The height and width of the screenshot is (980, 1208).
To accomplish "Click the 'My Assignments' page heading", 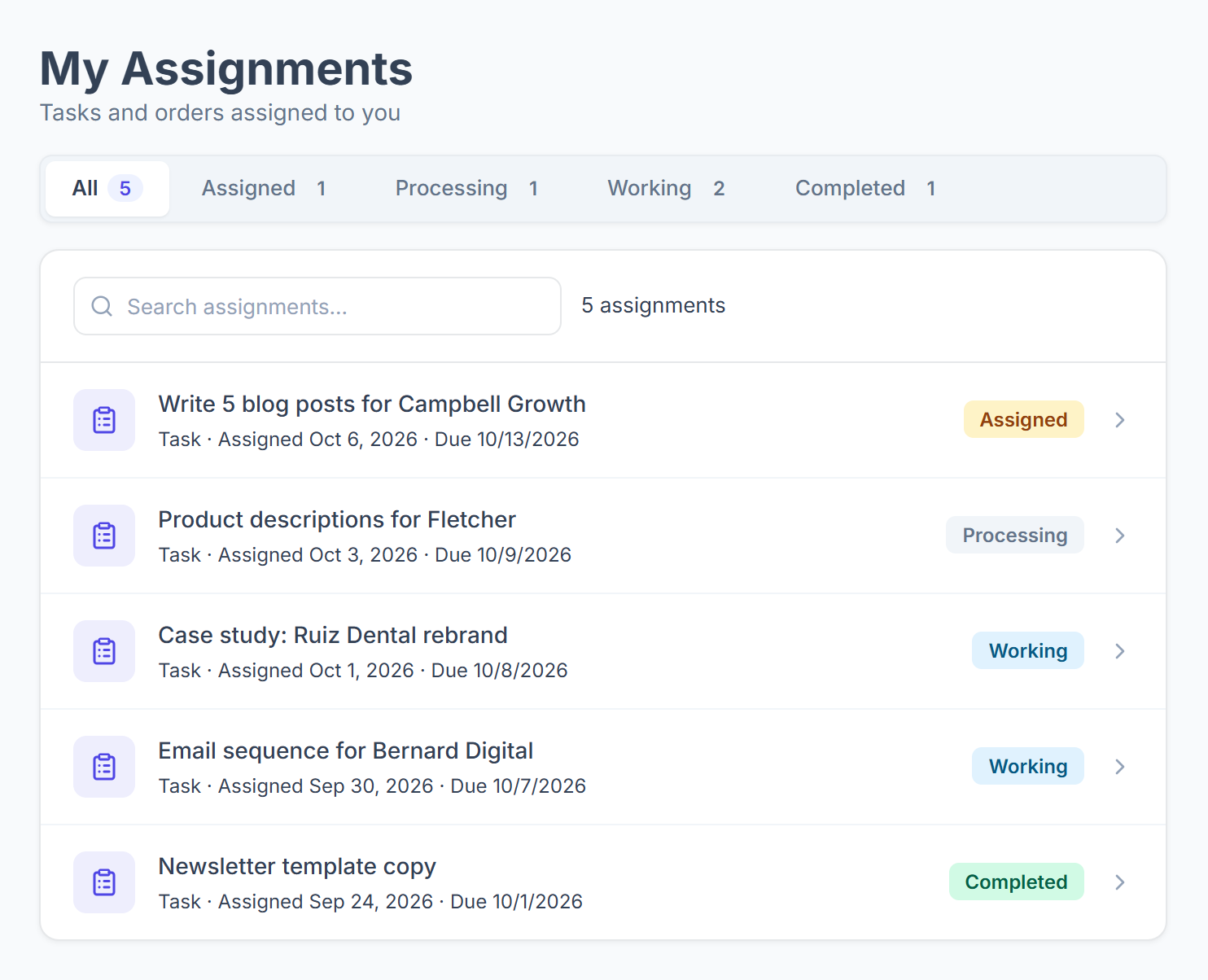I will click(226, 68).
